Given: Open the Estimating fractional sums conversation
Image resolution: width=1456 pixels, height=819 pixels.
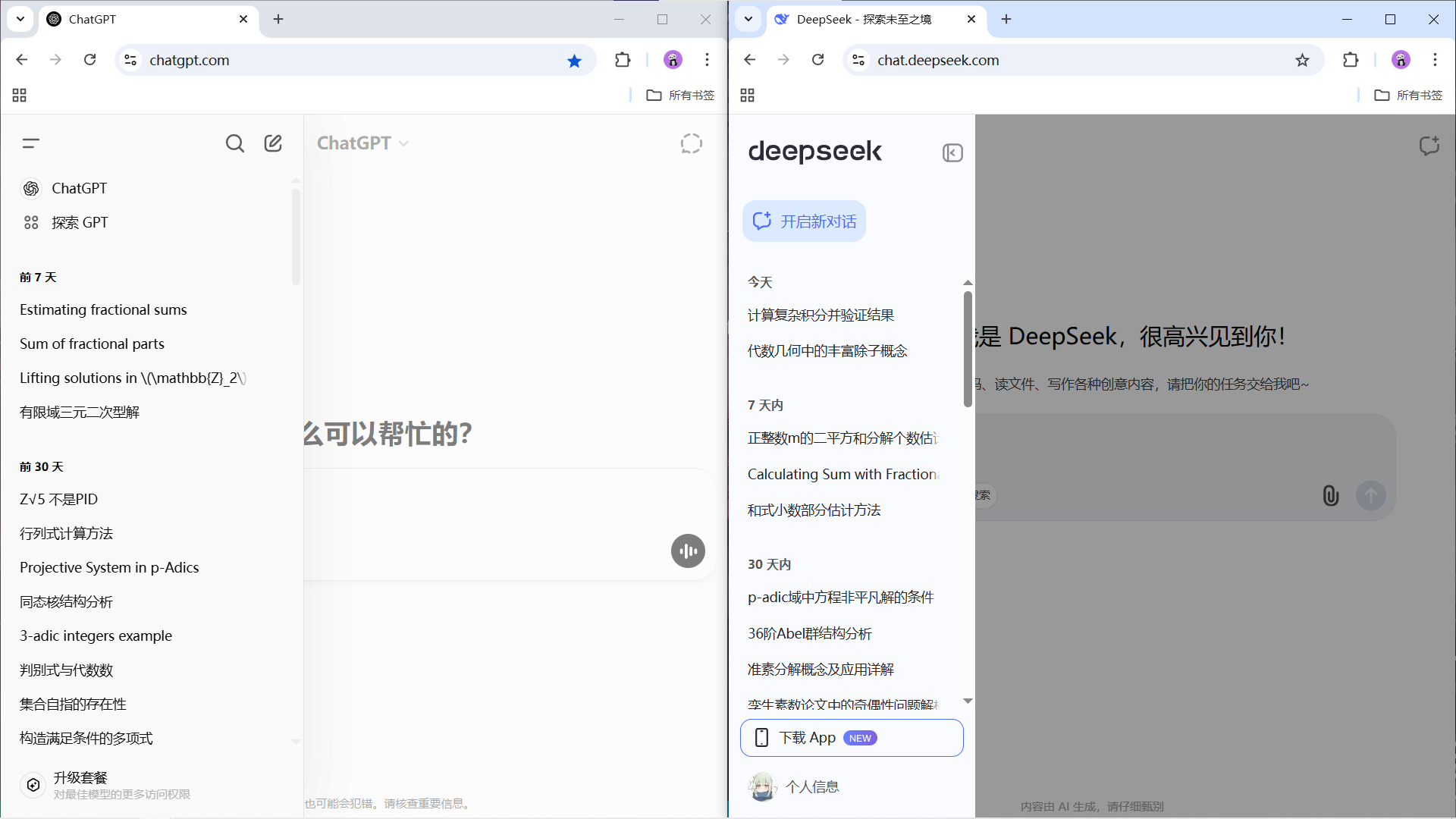Looking at the screenshot, I should 103,310.
